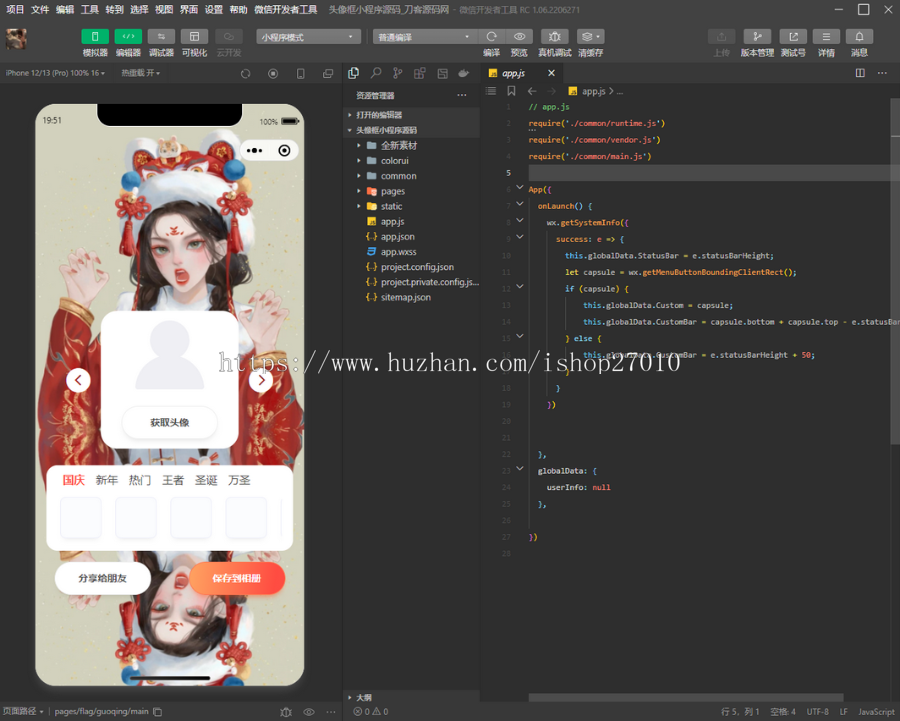Image resolution: width=900 pixels, height=721 pixels.
Task: Close the app.js editor tab
Action: pyautogui.click(x=551, y=73)
